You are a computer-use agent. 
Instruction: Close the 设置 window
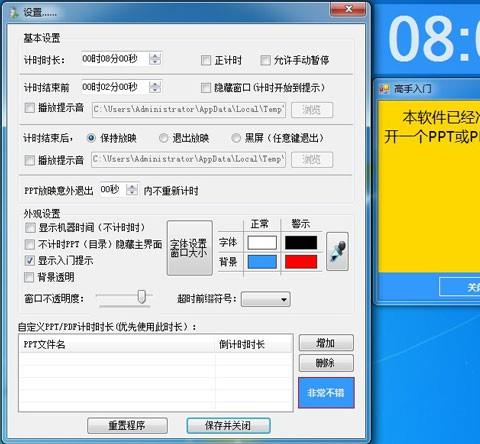point(348,9)
